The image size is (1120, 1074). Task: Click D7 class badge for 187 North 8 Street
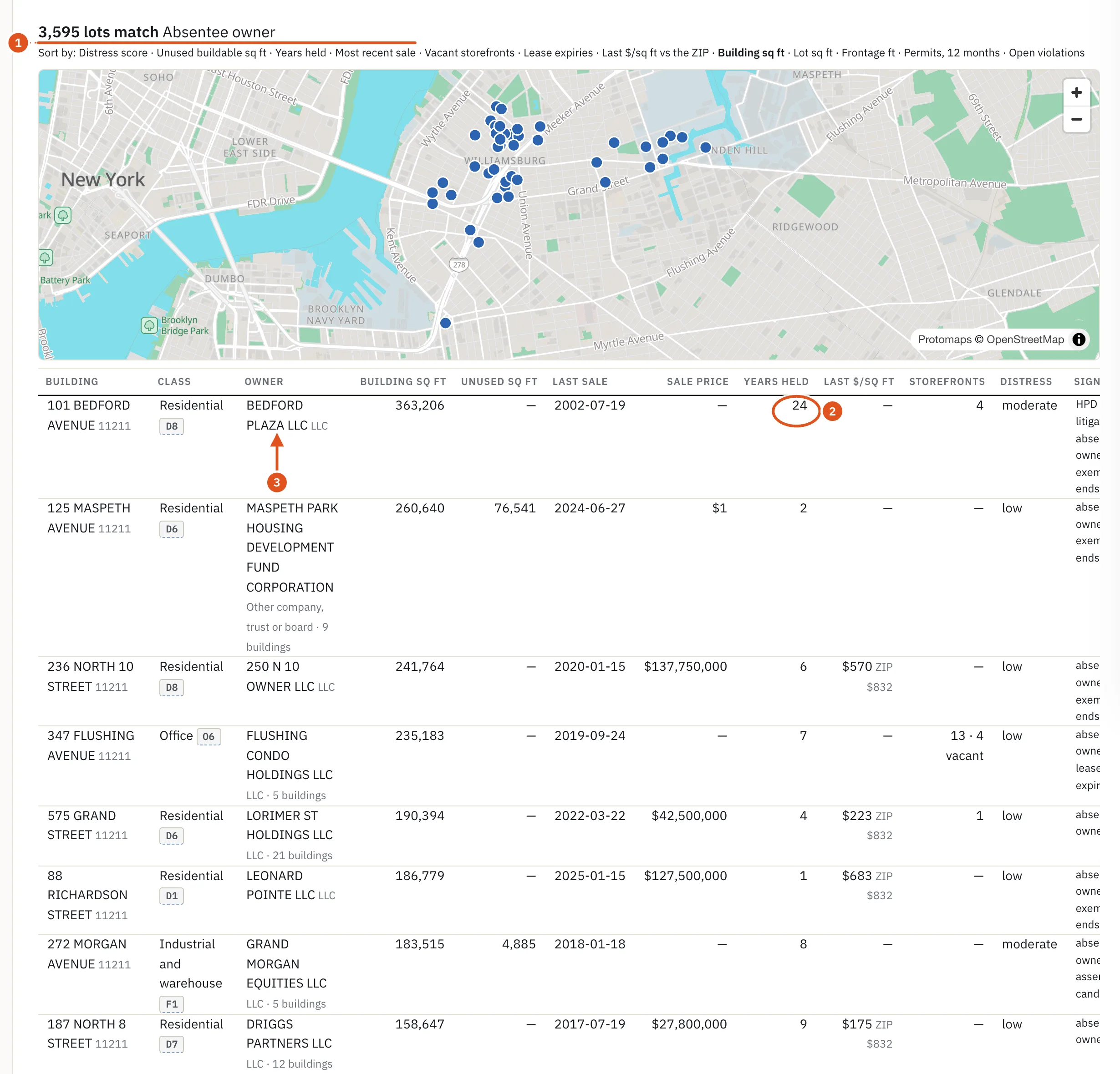coord(172,1044)
